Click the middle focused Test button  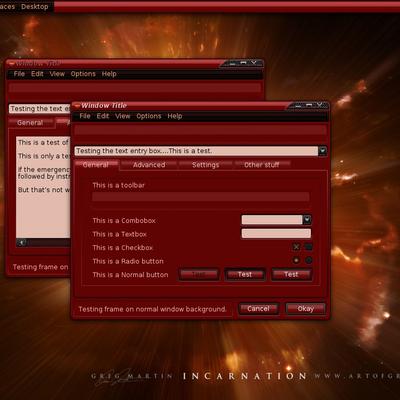245,275
